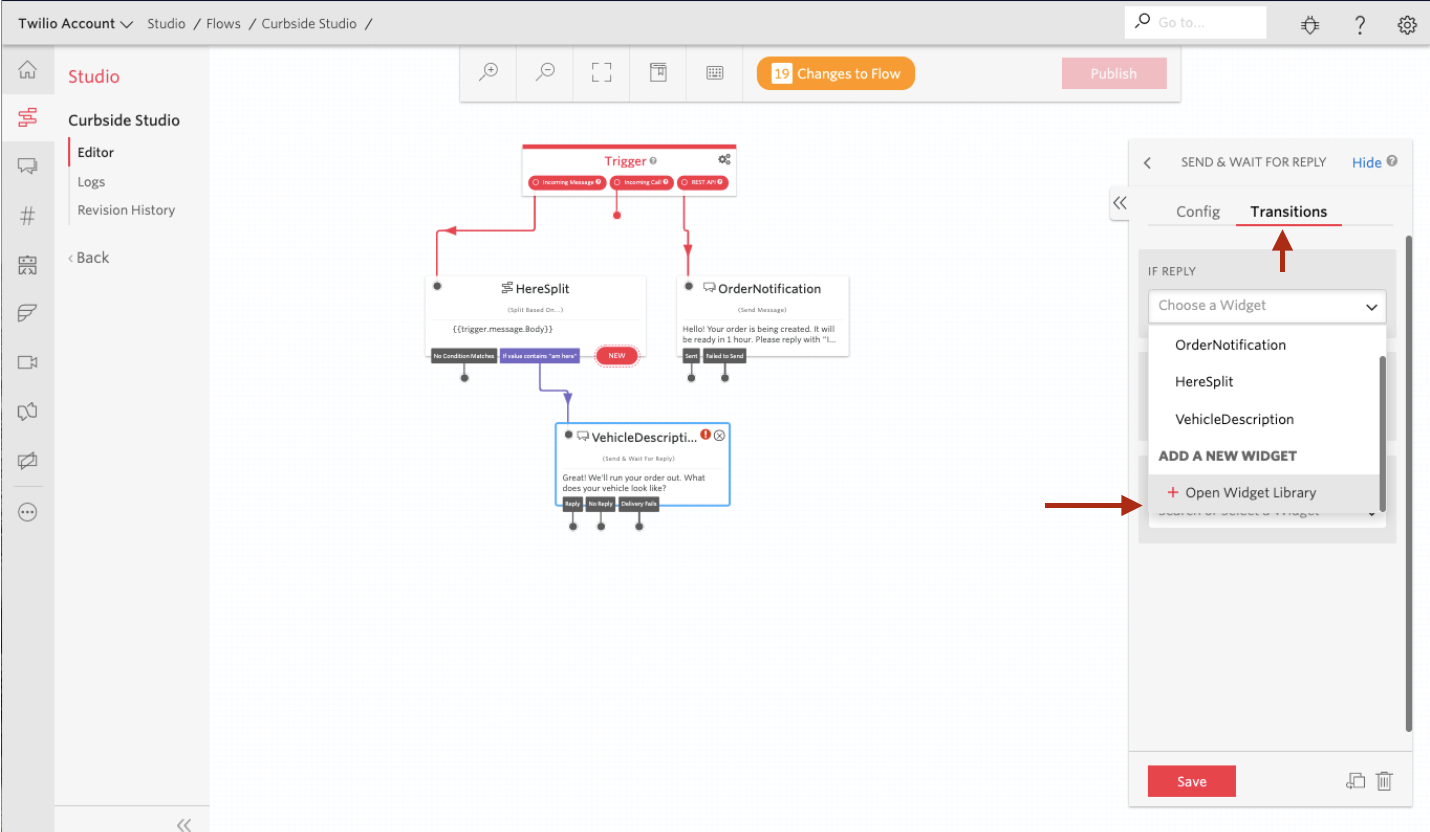Select OrderNotification from the widget list

click(x=1230, y=345)
